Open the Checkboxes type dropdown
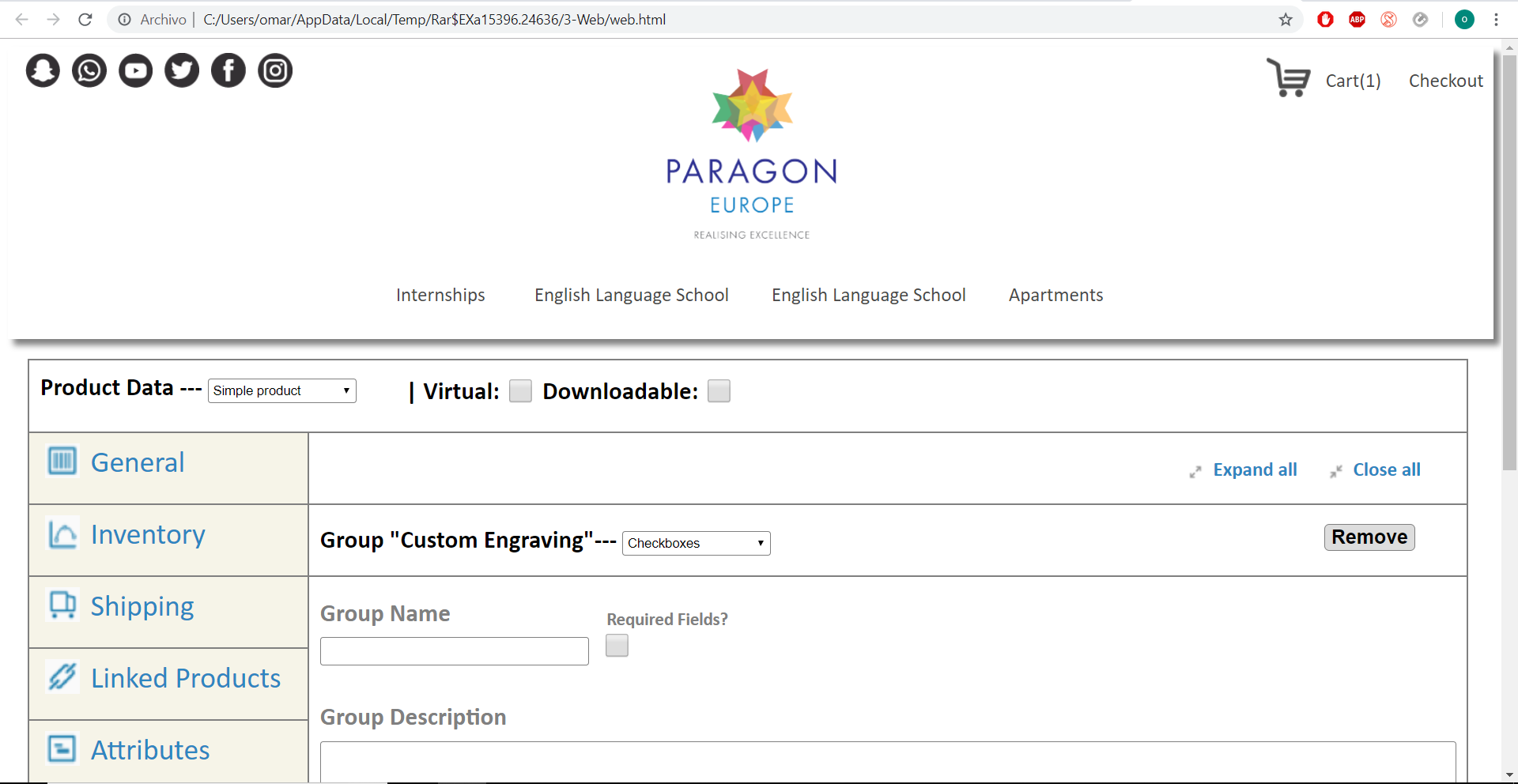 pyautogui.click(x=696, y=543)
